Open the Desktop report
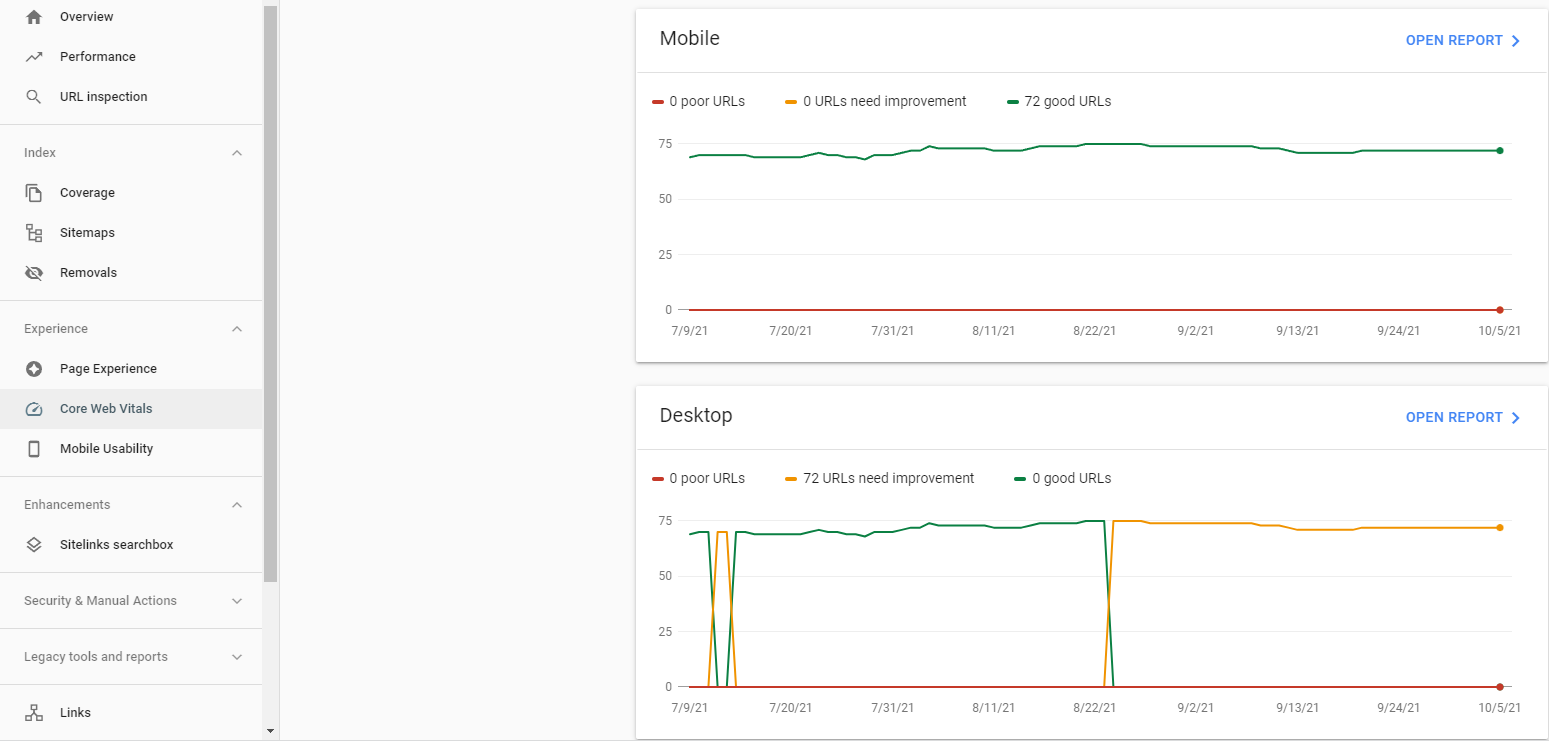Viewport: 1549px width, 744px height. [x=1462, y=418]
